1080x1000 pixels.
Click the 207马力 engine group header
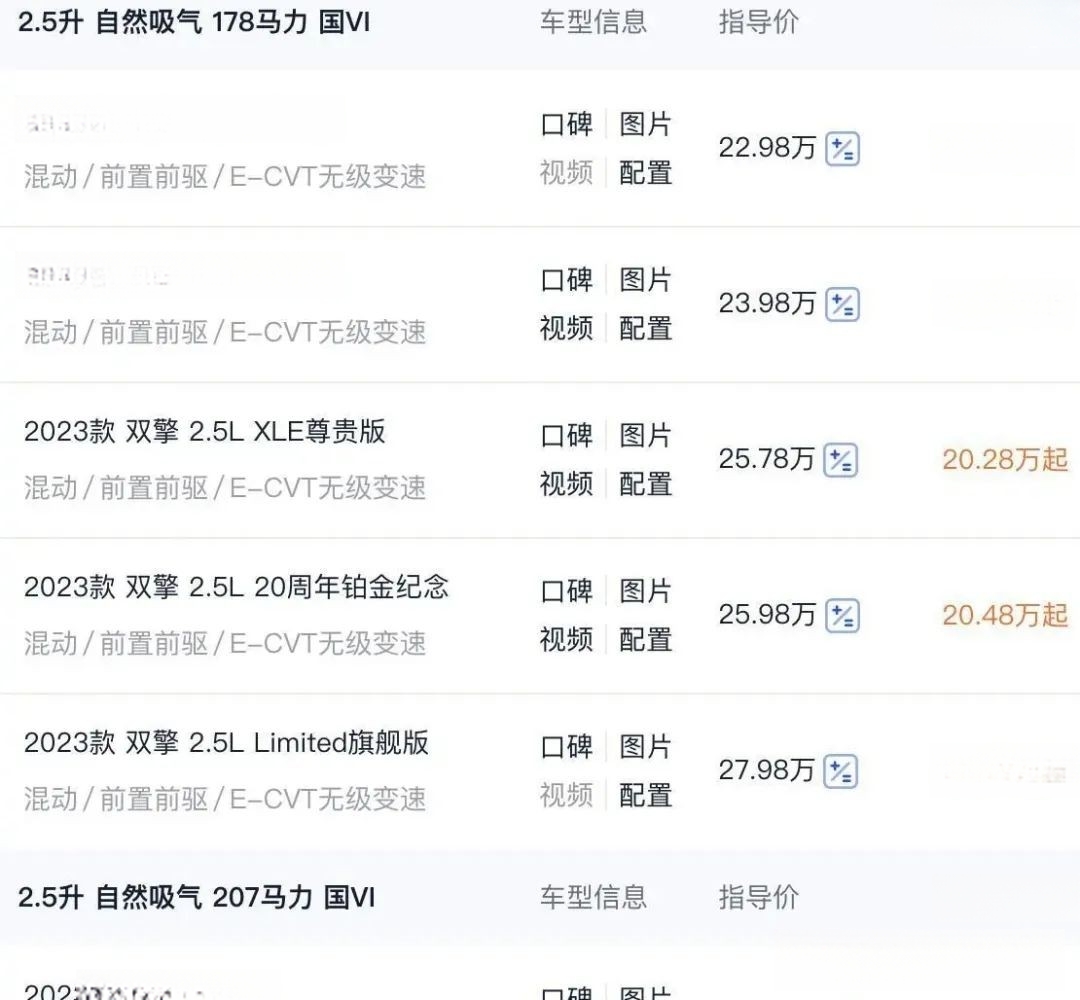point(196,897)
